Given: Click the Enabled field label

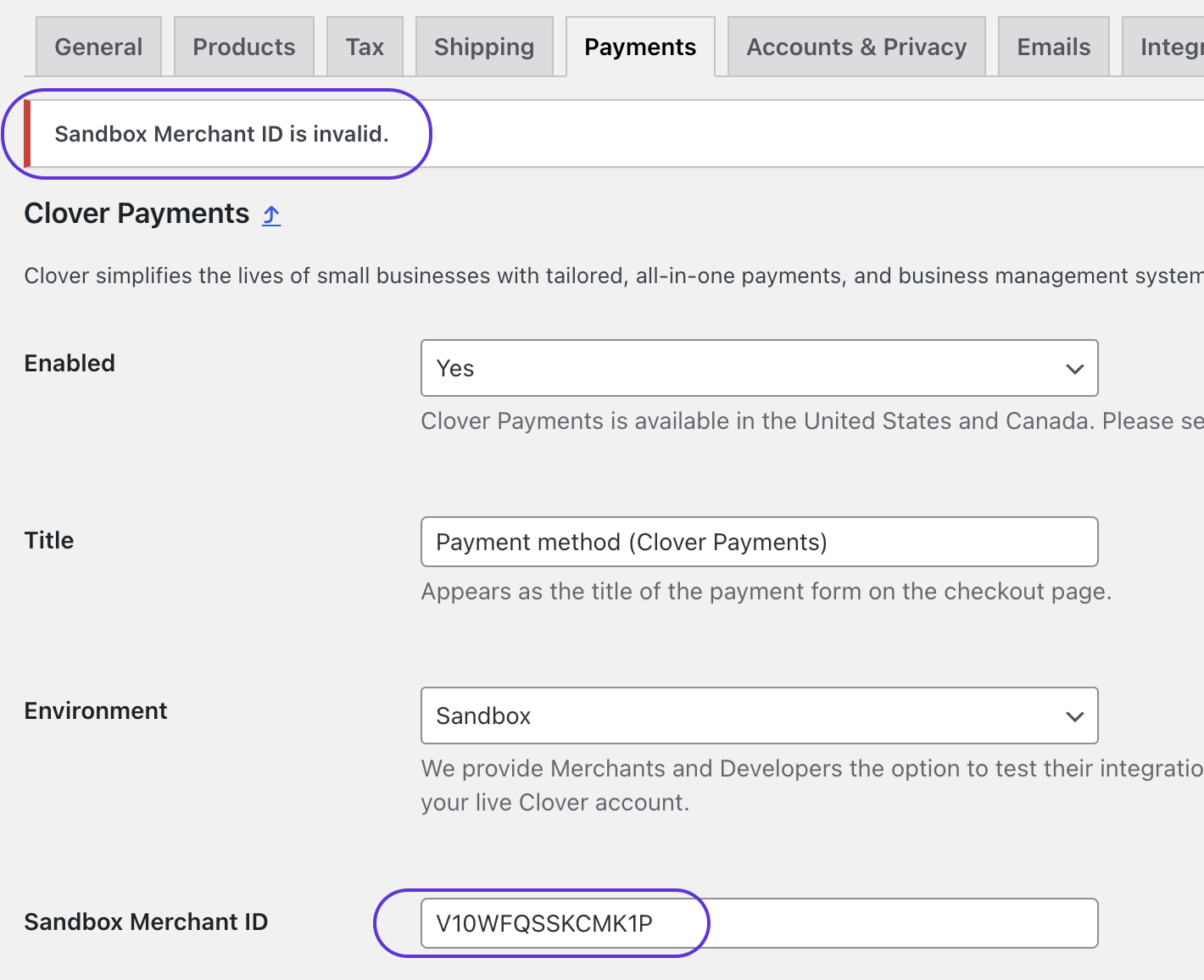Looking at the screenshot, I should [x=70, y=363].
